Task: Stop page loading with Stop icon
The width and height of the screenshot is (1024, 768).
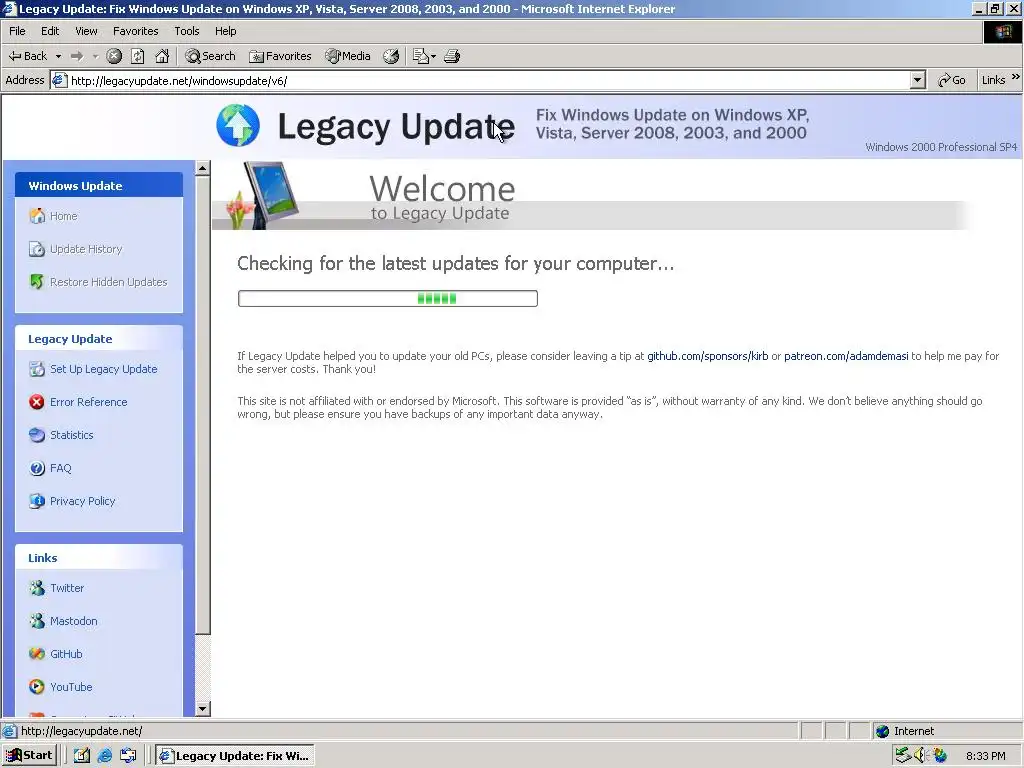Action: [114, 56]
